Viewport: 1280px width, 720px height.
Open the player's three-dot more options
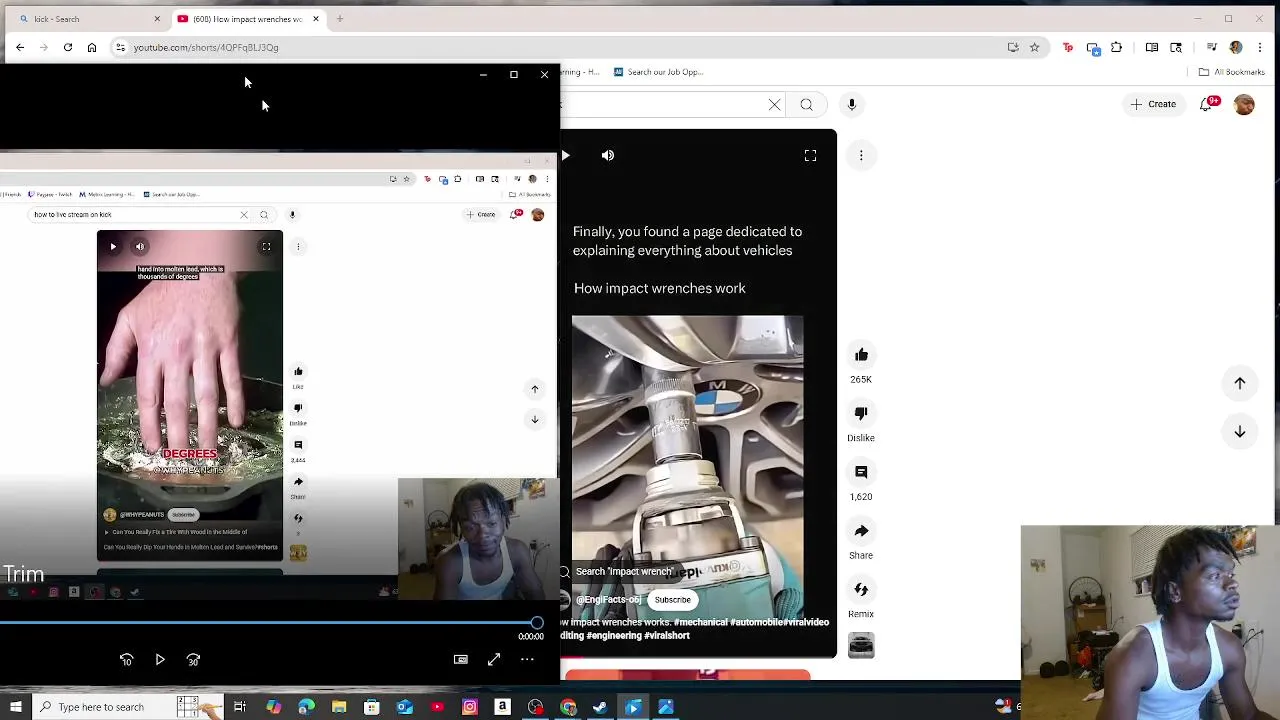pyautogui.click(x=527, y=660)
